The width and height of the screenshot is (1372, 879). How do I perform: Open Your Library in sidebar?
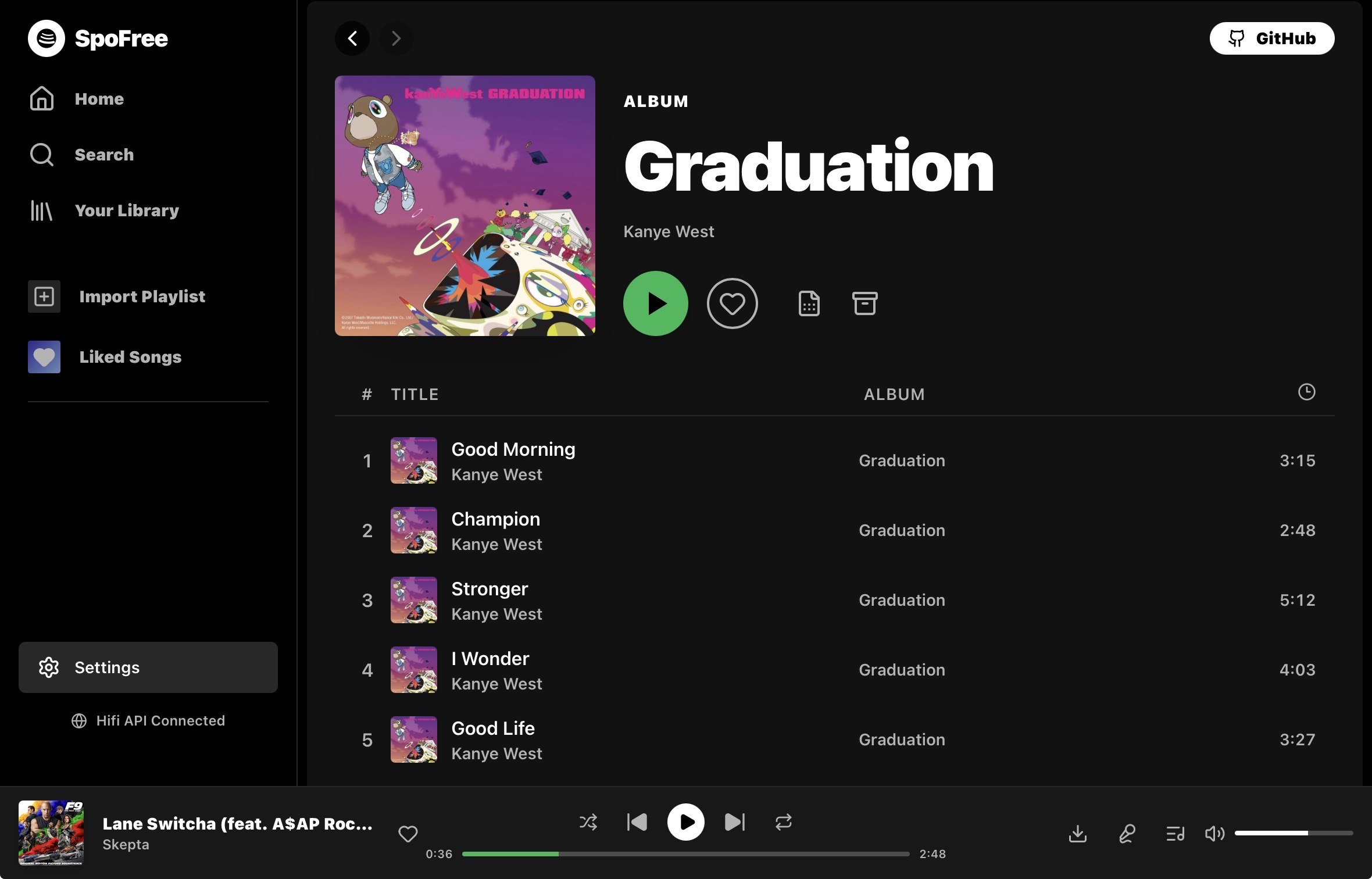coord(127,210)
